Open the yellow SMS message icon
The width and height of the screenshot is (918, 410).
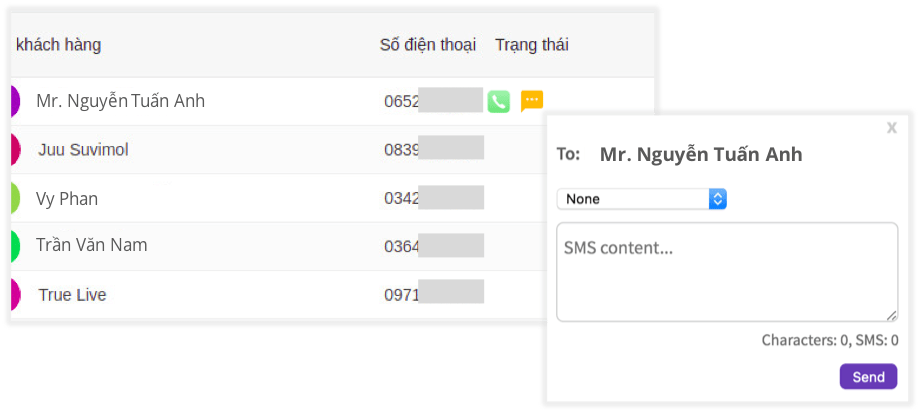pyautogui.click(x=532, y=101)
